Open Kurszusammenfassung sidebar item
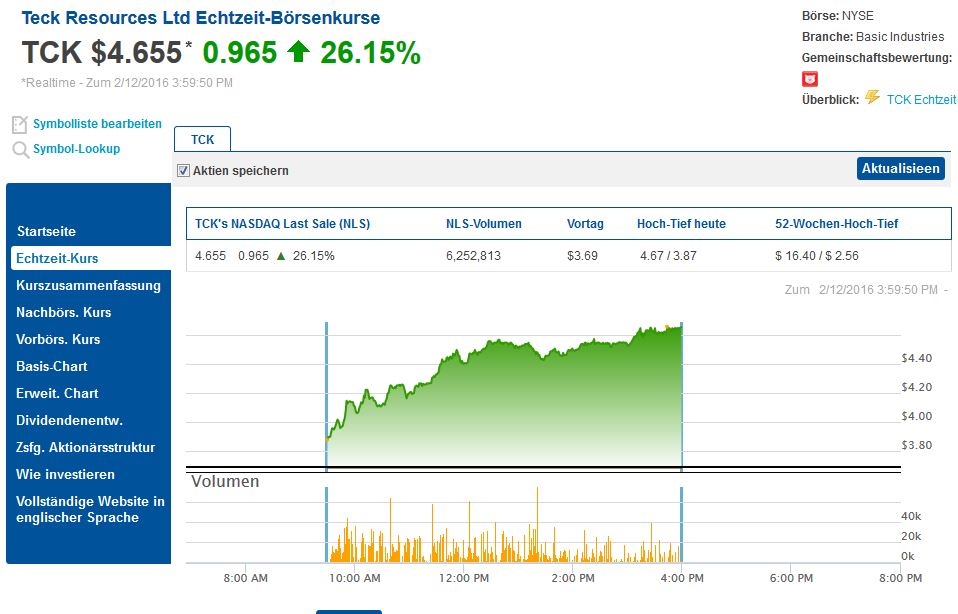Screen dimensions: 958x614 88,285
